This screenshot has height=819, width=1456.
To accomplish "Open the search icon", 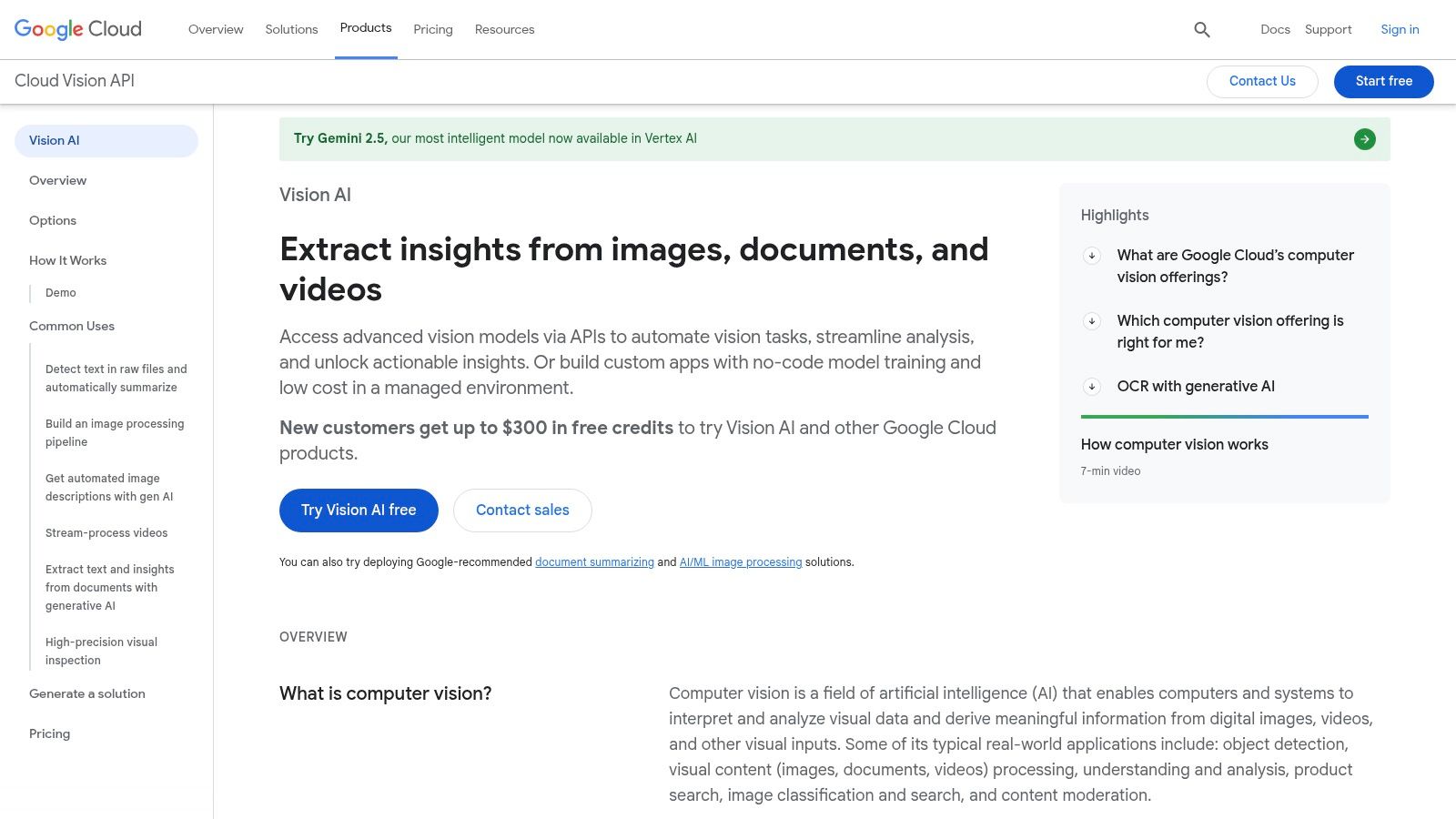I will 1202,29.
